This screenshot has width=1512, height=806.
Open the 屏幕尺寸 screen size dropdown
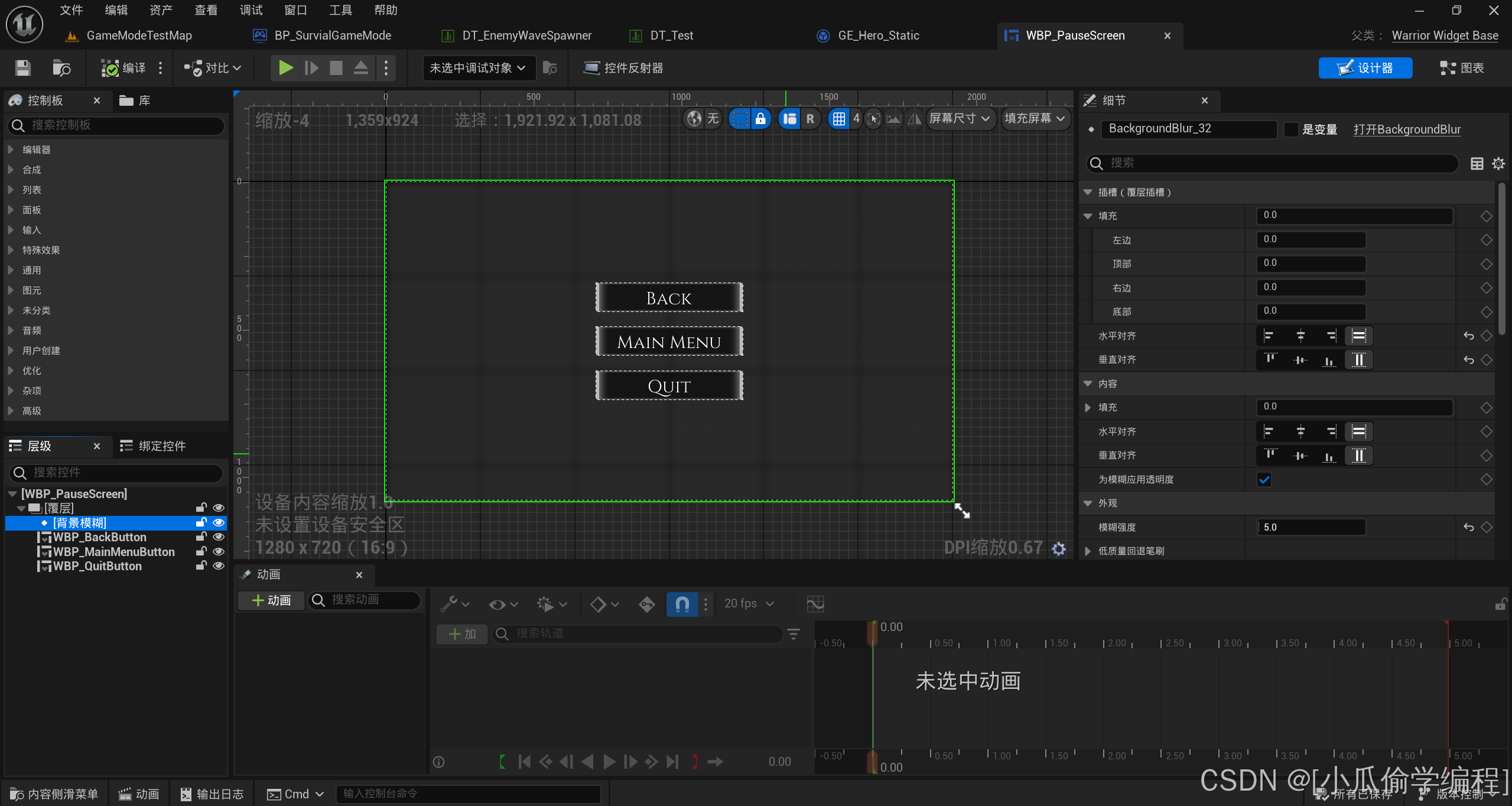pyautogui.click(x=959, y=119)
